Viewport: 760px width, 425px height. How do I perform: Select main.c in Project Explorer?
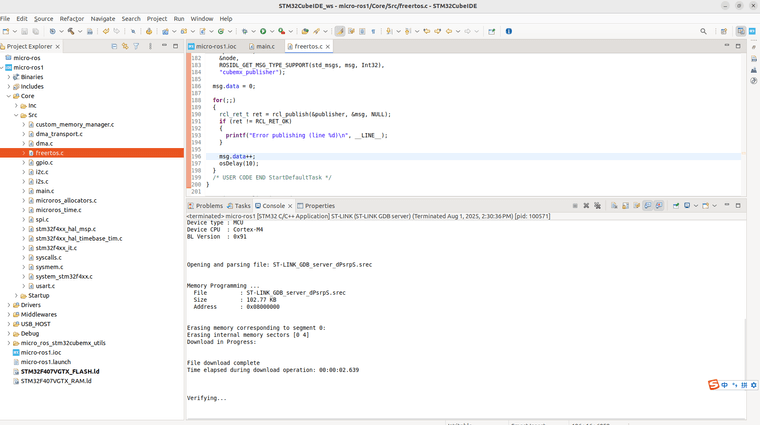(45, 191)
